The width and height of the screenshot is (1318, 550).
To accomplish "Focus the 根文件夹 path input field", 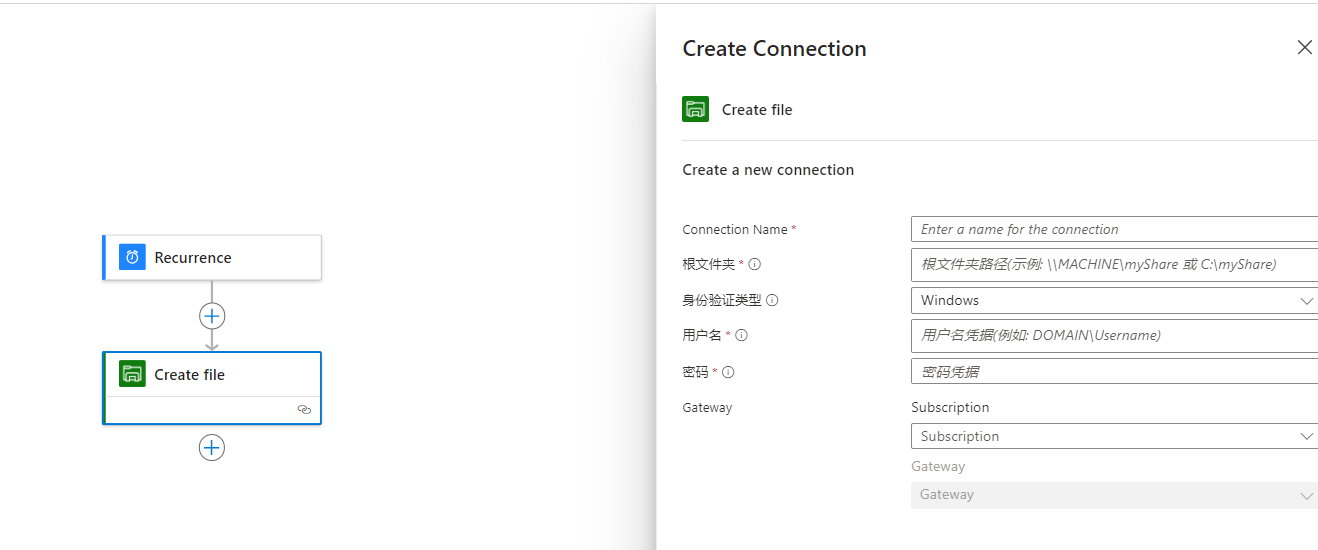I will 1114,264.
